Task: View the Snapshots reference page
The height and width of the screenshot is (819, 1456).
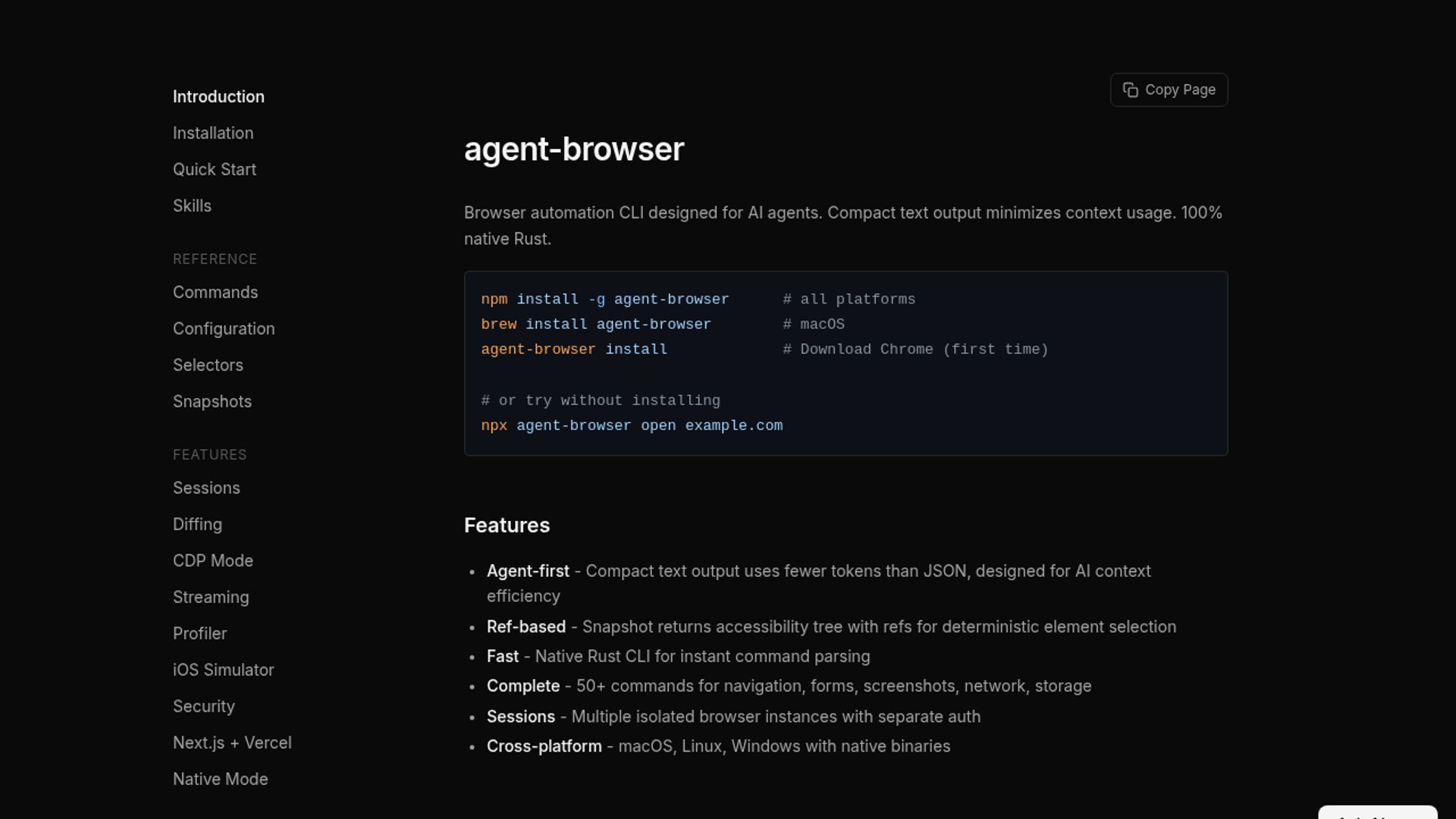Action: click(x=212, y=402)
